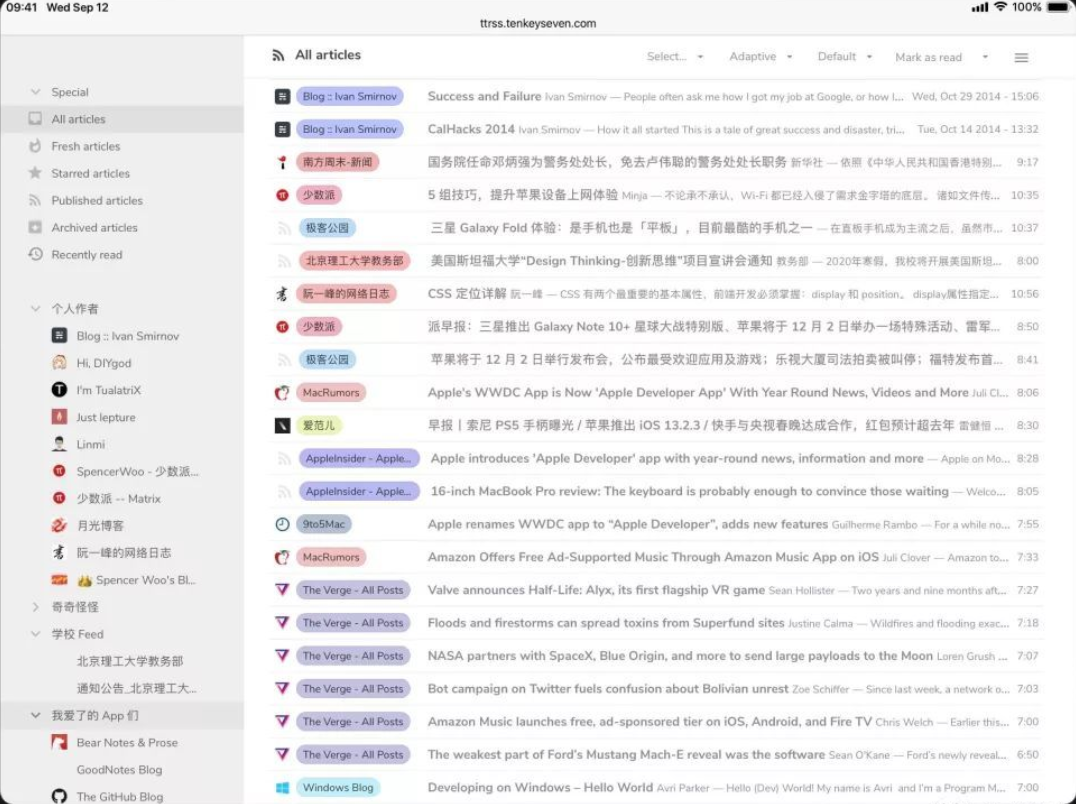Click the Verge icon on Half-Life: Alyx row
Screen dimensions: 1076x804
tap(282, 589)
